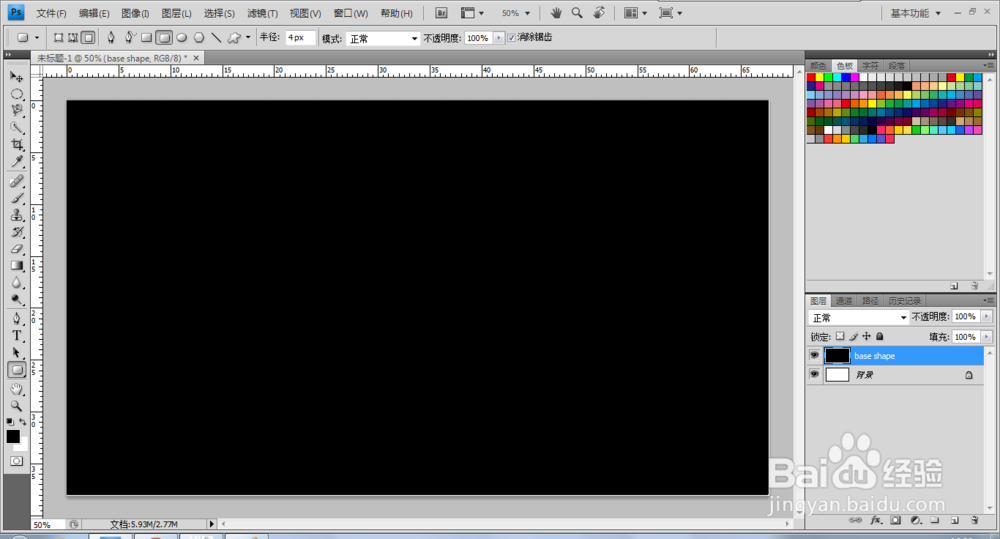Click the background color swatch
The image size is (1000, 539).
tap(24, 445)
